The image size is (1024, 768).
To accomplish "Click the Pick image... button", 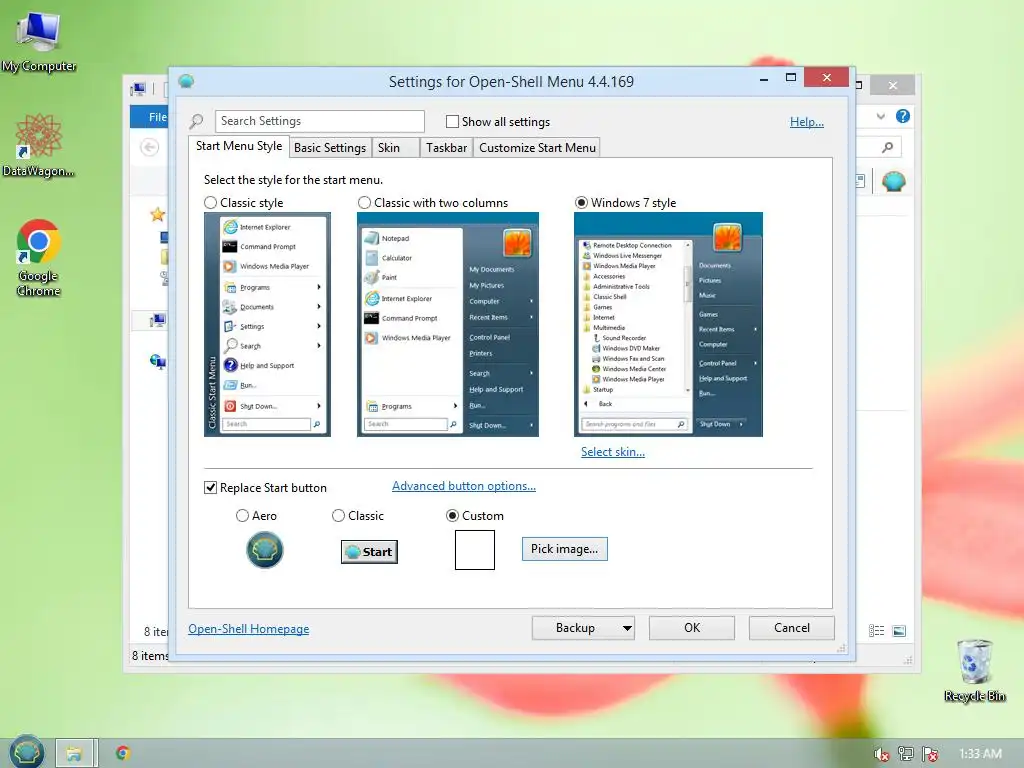I will tap(564, 549).
